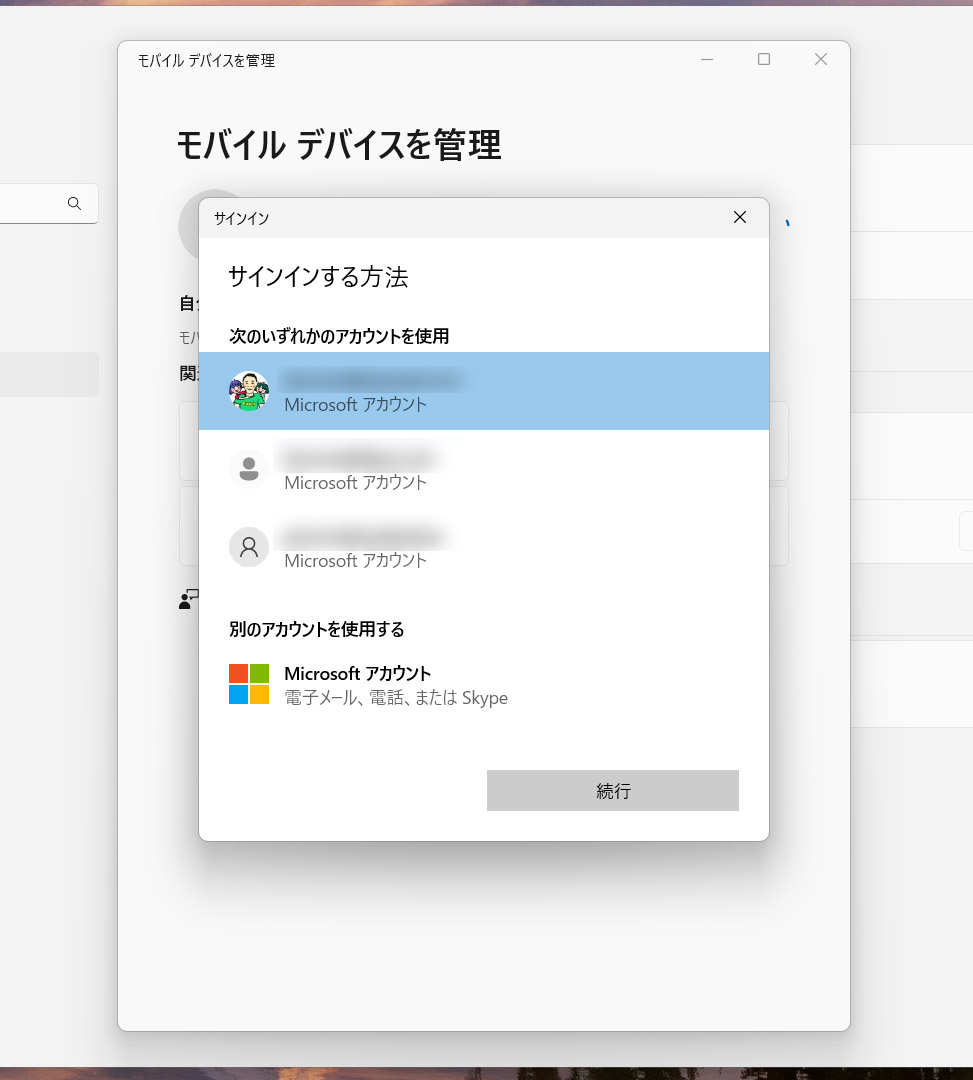Maximize the モバイル デバイスを管理 window
The image size is (973, 1080).
(x=764, y=60)
